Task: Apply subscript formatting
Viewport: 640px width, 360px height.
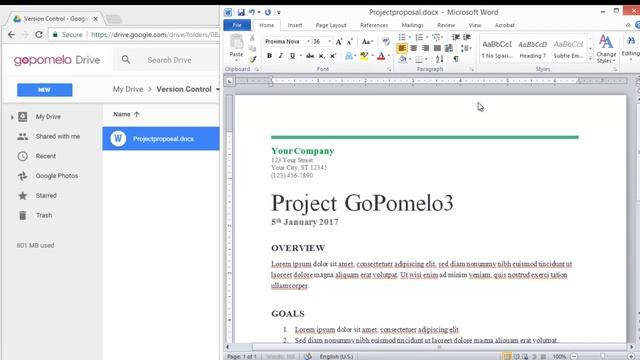Action: click(x=322, y=56)
